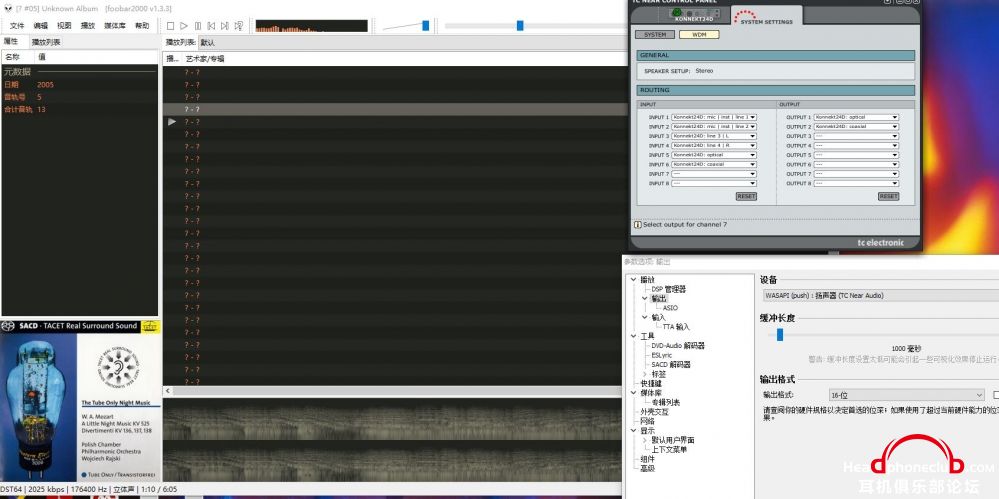Open the 文件 menu
999x499 pixels.
pyautogui.click(x=17, y=26)
